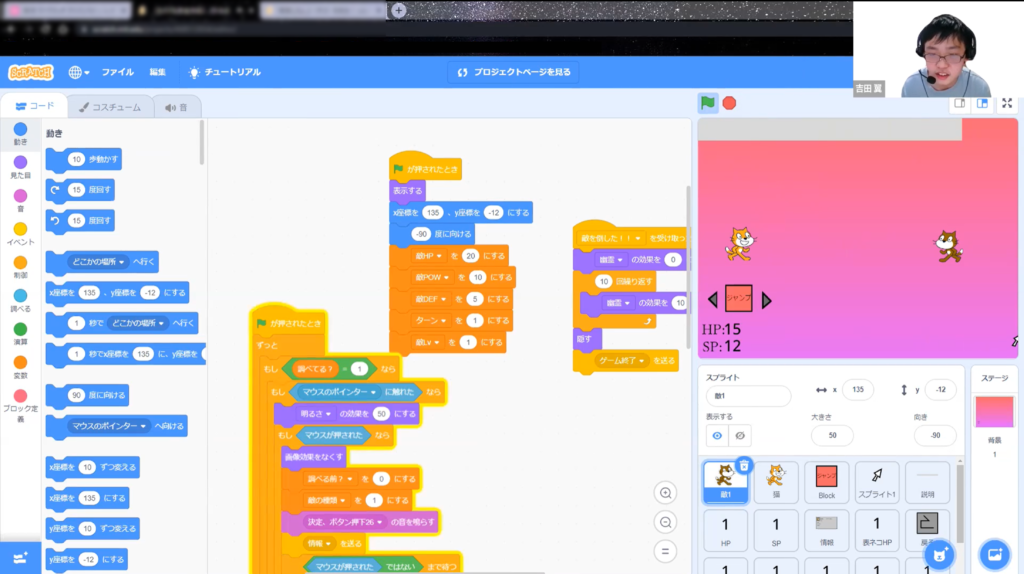Viewport: 1024px width, 574px height.
Task: Select the 動き block category
Action: [20, 134]
